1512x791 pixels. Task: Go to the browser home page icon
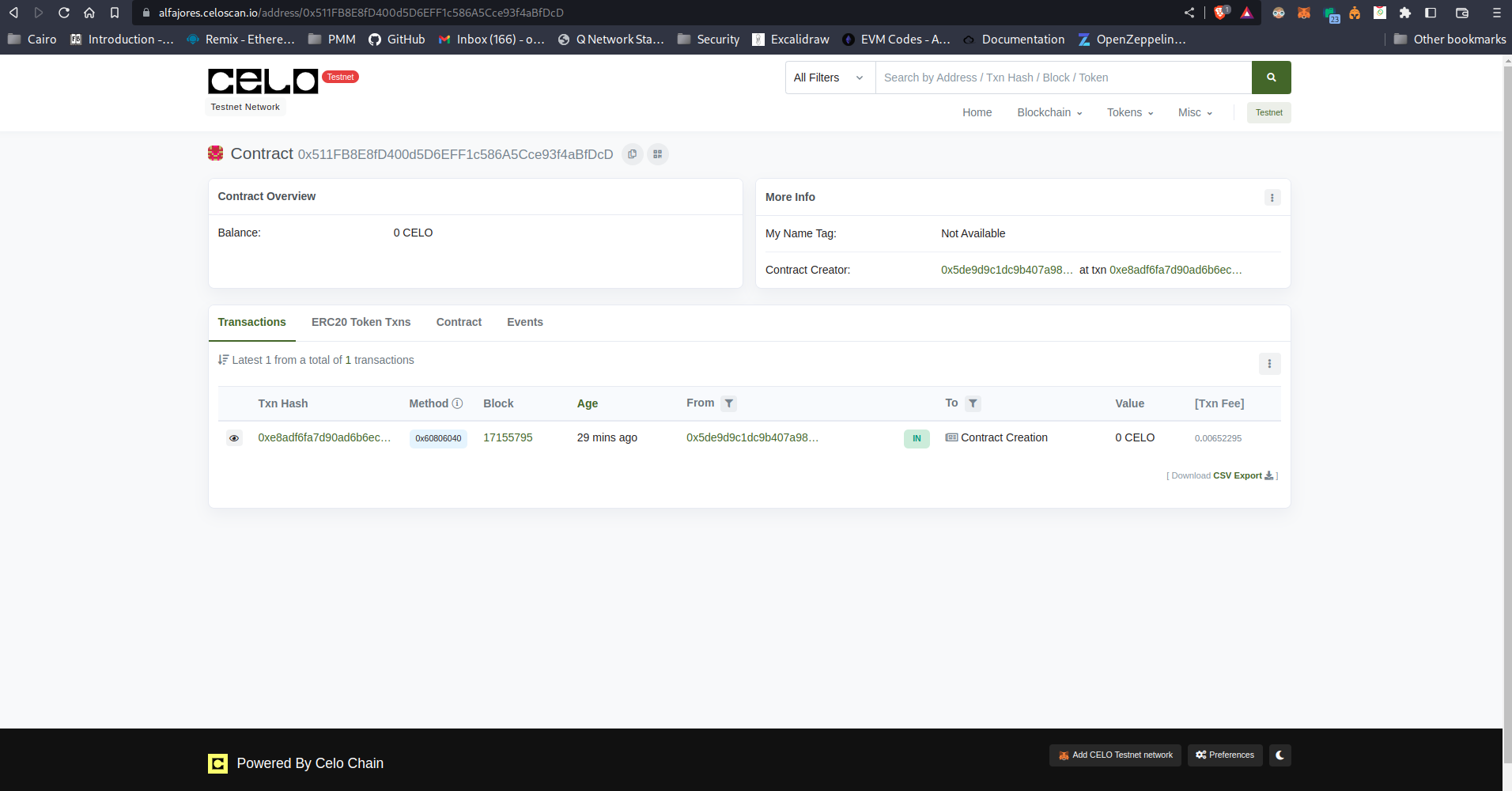pos(89,13)
